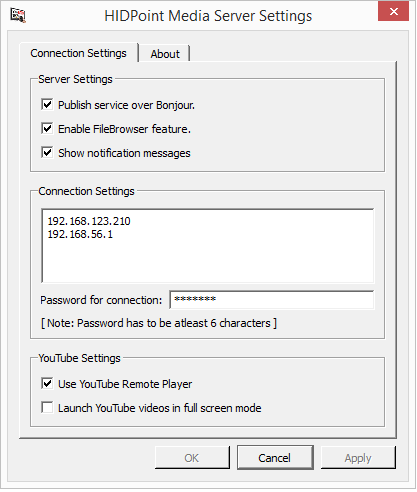
Task: Enable Launch YouTube videos in full screen mode
Action: coord(47,408)
